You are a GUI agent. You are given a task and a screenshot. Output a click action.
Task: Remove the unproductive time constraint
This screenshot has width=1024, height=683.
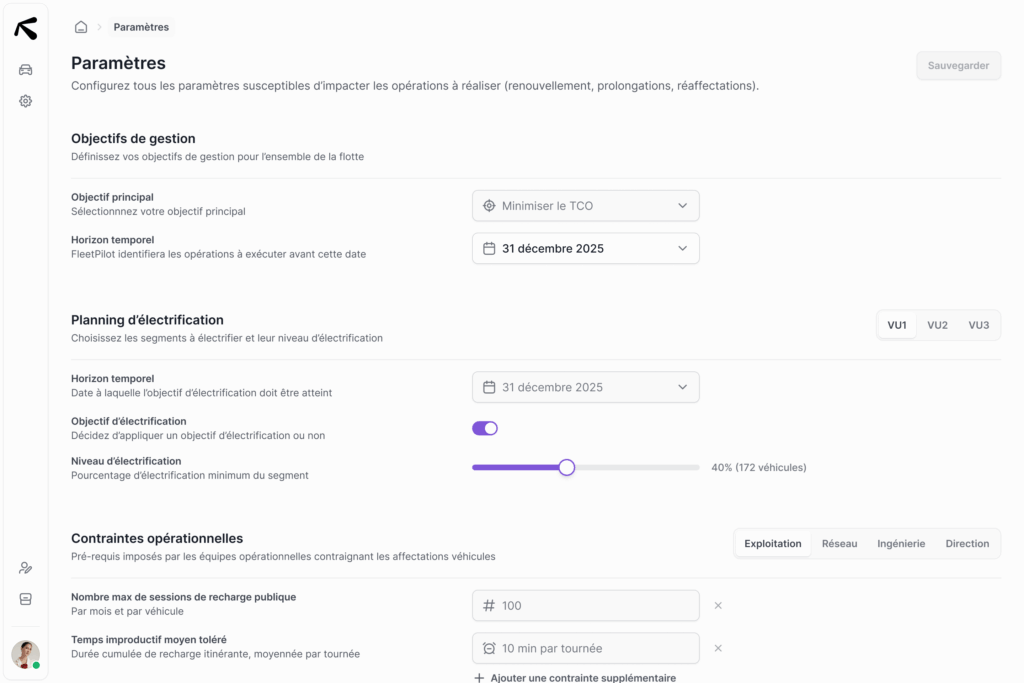click(x=718, y=648)
